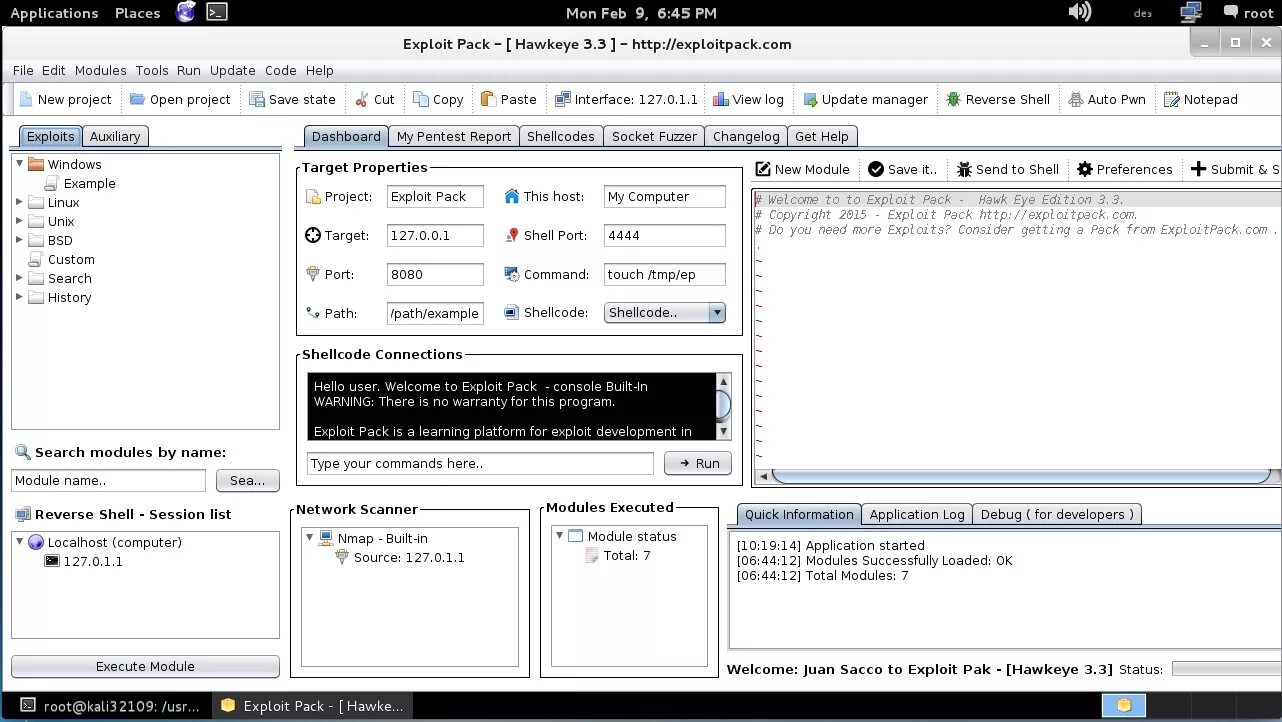Click the Cut scissors icon
The image size is (1282, 722).
(362, 99)
